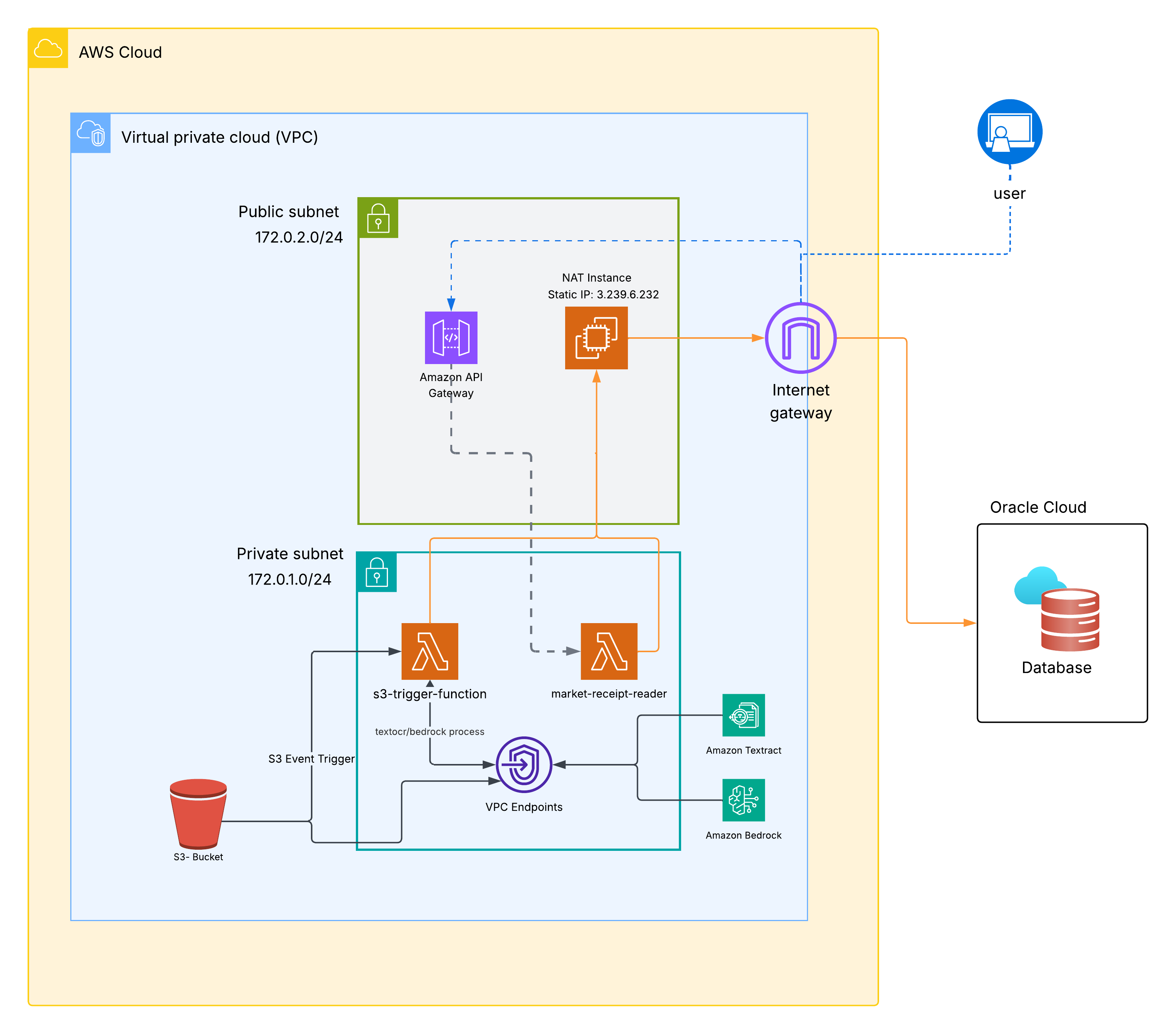This screenshot has width=1176, height=1034.
Task: Select the 'Amazon Bedrock' label
Action: tap(743, 836)
